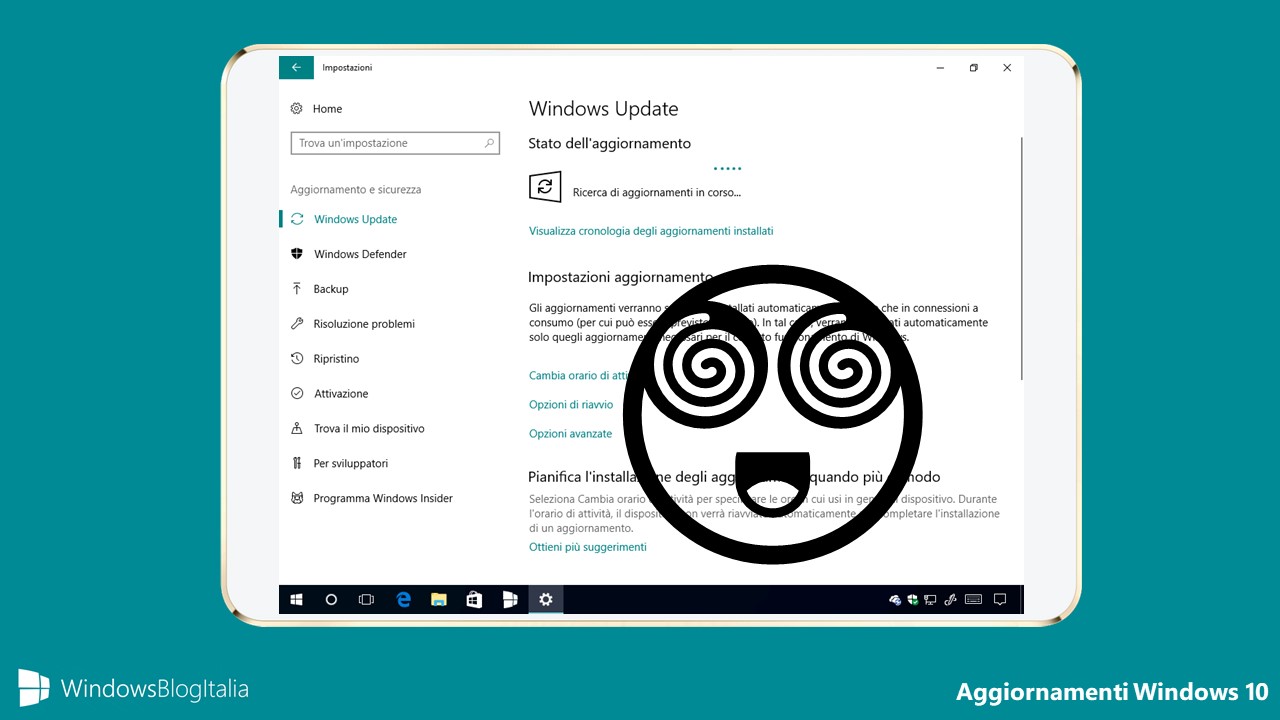Screen dimensions: 1280x720
Task: Open Task View on the taskbar
Action: point(366,599)
